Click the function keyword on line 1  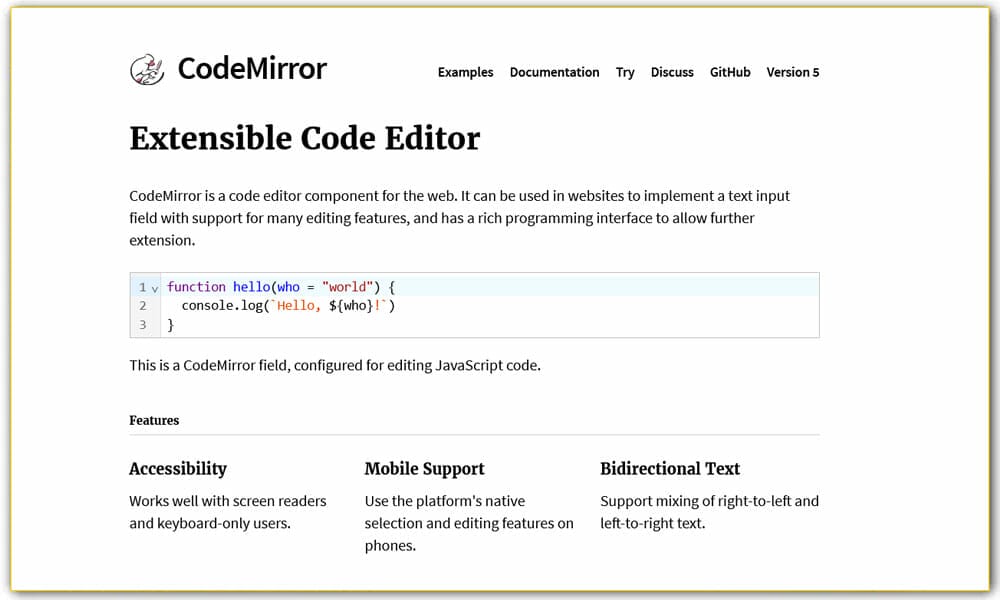tap(196, 287)
